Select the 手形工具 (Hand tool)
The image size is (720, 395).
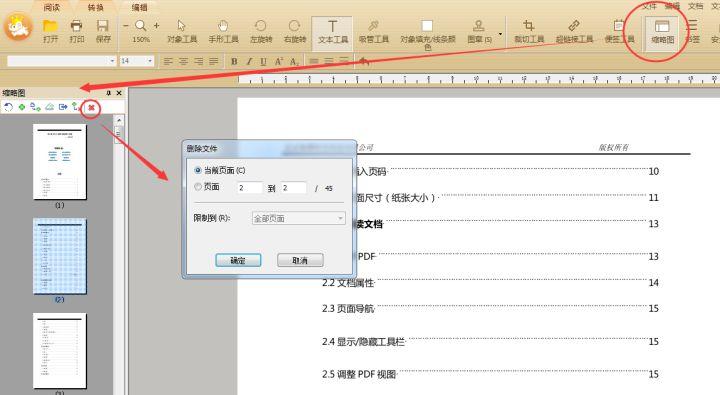click(x=223, y=31)
